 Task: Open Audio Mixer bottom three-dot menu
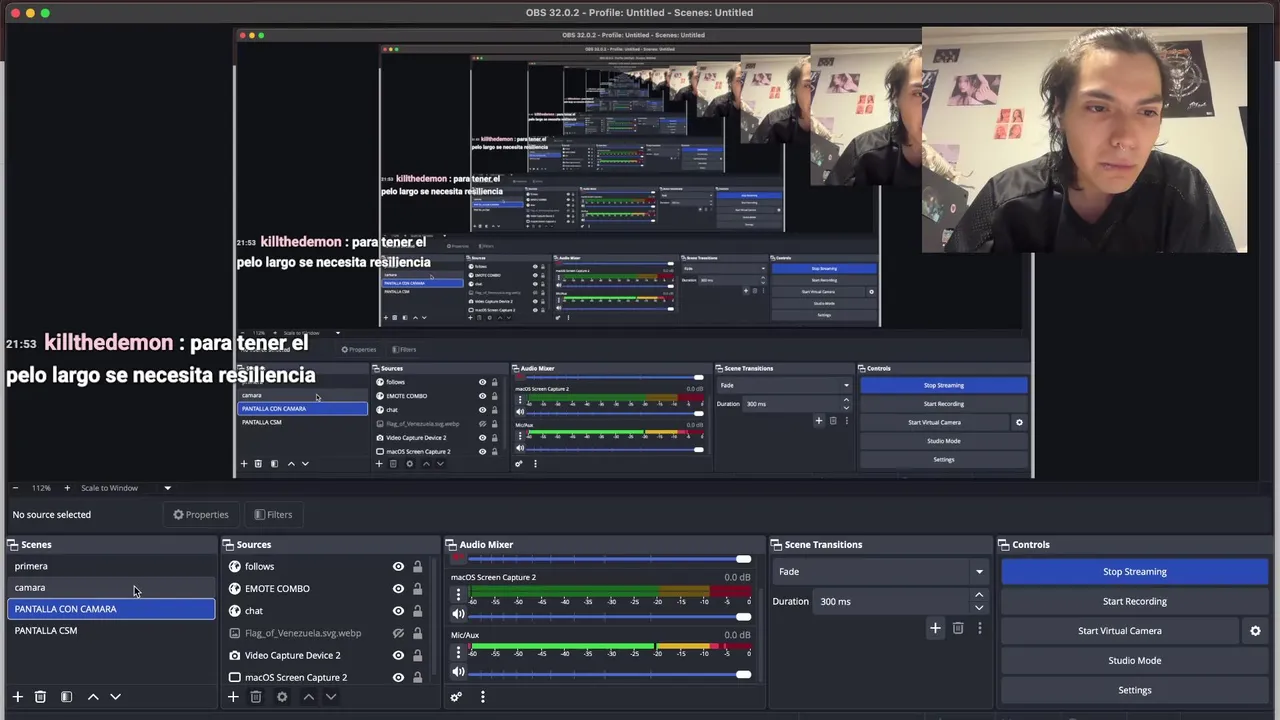[482, 697]
